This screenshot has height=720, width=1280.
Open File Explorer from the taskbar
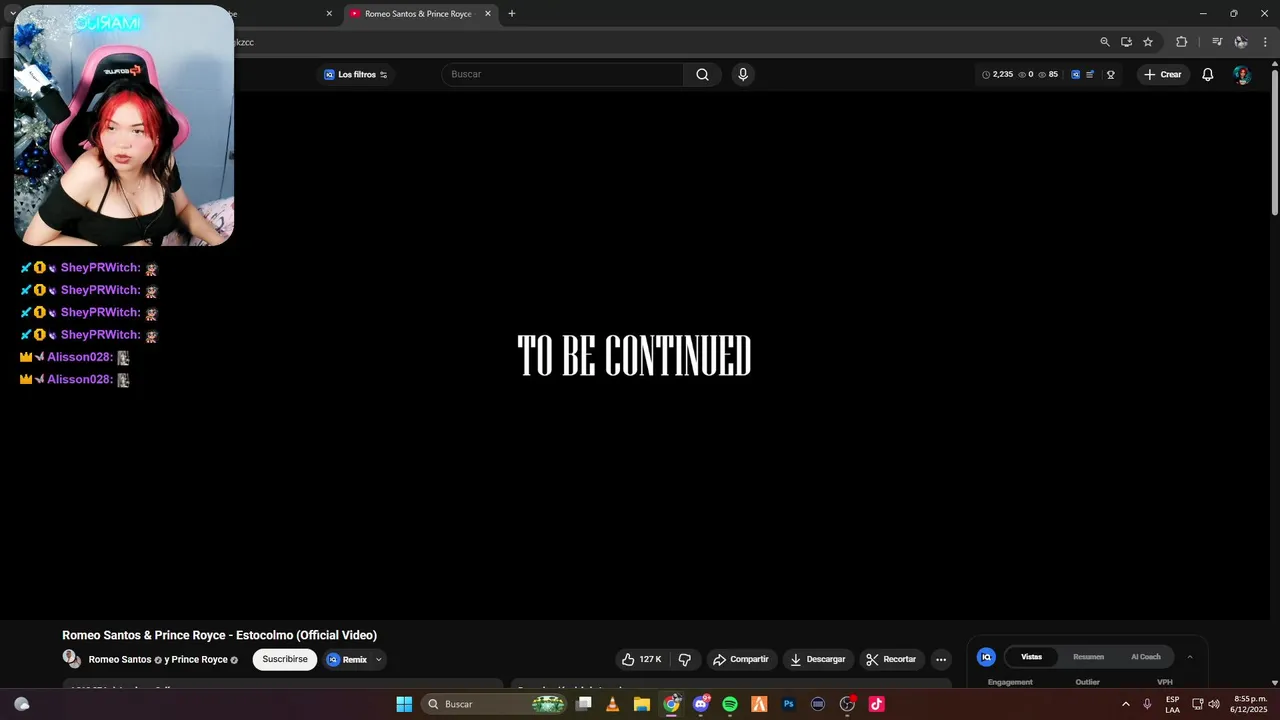[x=642, y=704]
